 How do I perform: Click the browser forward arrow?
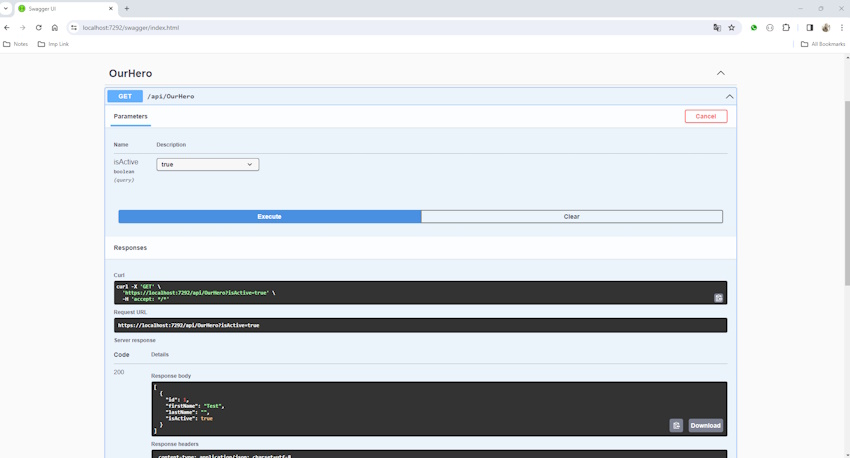pos(23,28)
